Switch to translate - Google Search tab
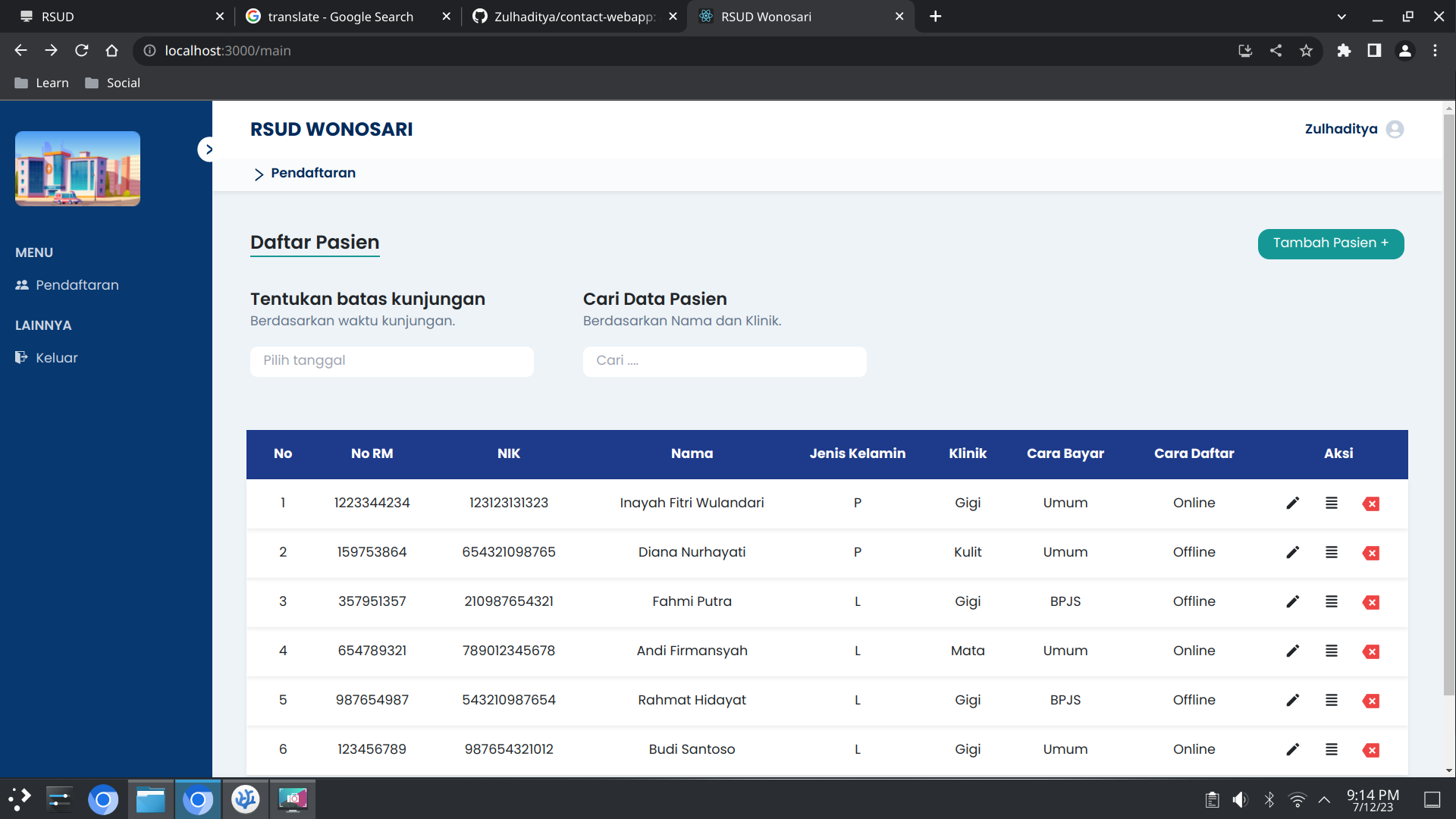 click(x=340, y=17)
